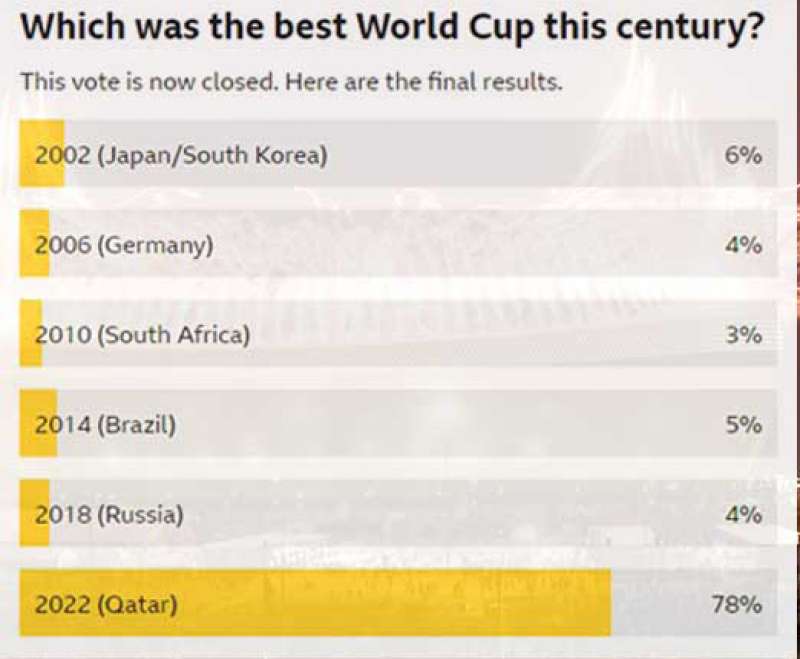Click the 2010 (South Africa) option
The width and height of the screenshot is (800, 659).
pyautogui.click(x=398, y=334)
